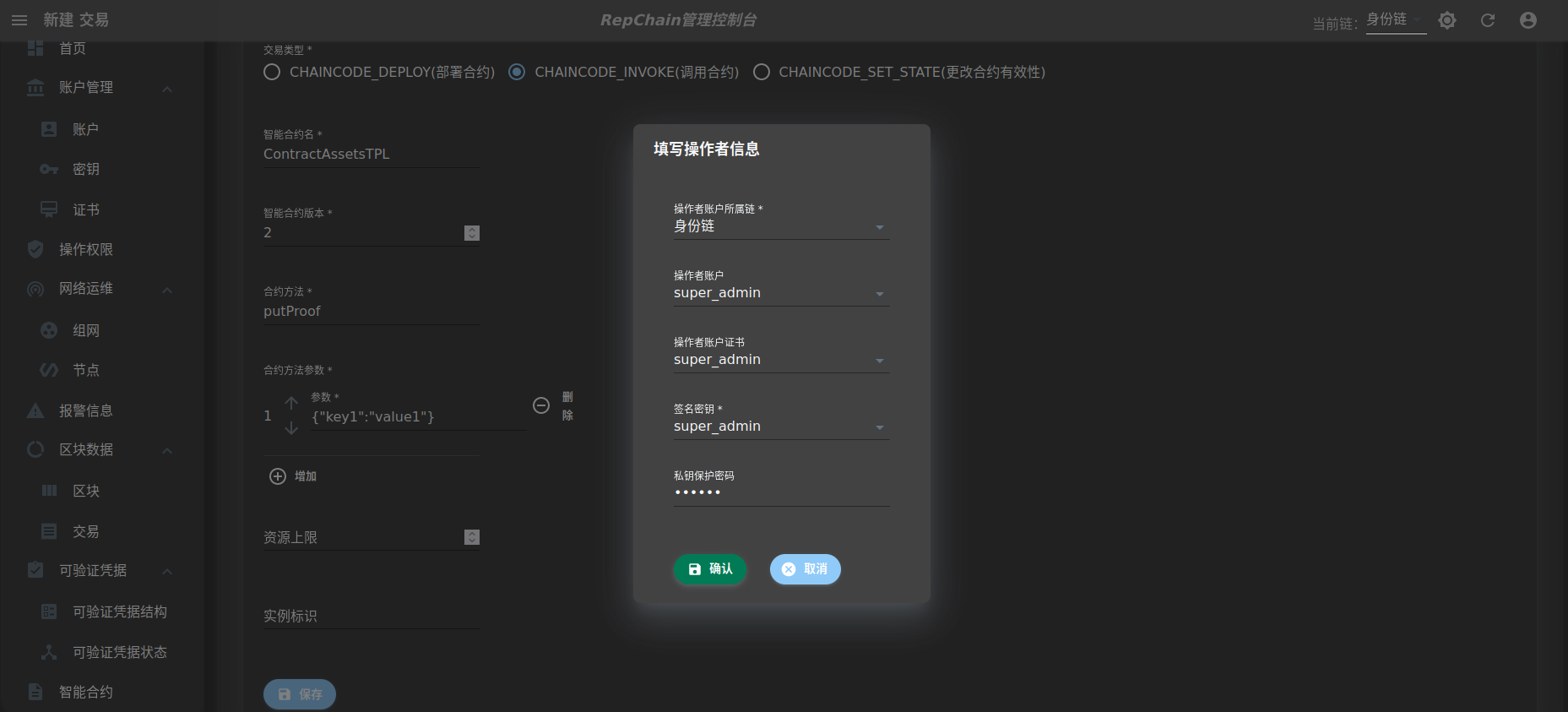Click the 操作权限 shield icon

click(35, 249)
